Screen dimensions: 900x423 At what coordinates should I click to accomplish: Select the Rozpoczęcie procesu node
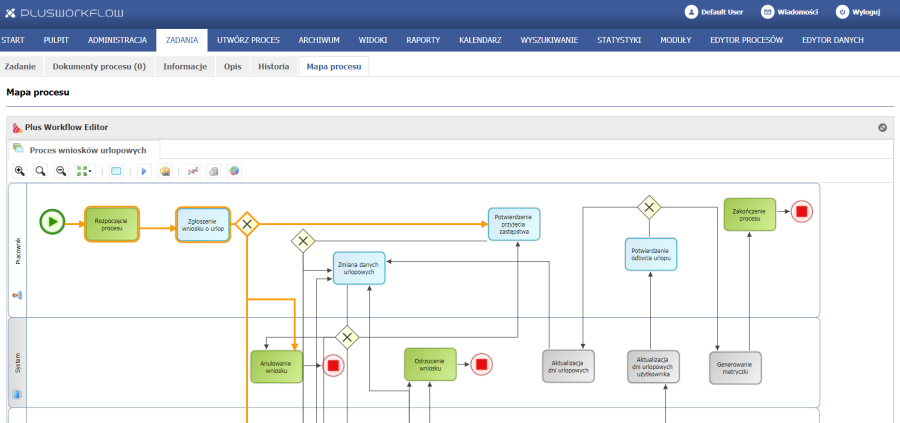[x=112, y=224]
